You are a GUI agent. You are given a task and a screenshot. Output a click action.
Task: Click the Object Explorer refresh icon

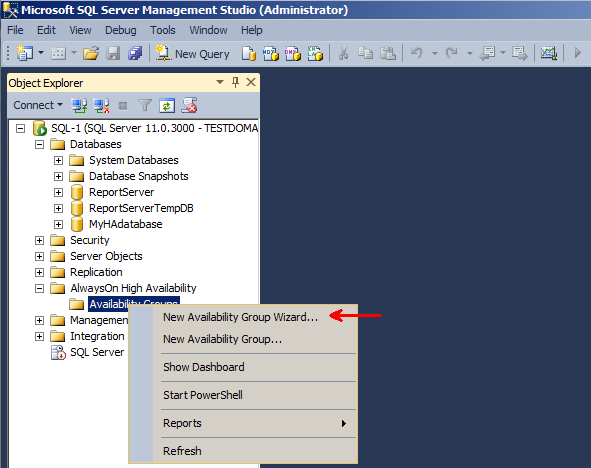[167, 106]
